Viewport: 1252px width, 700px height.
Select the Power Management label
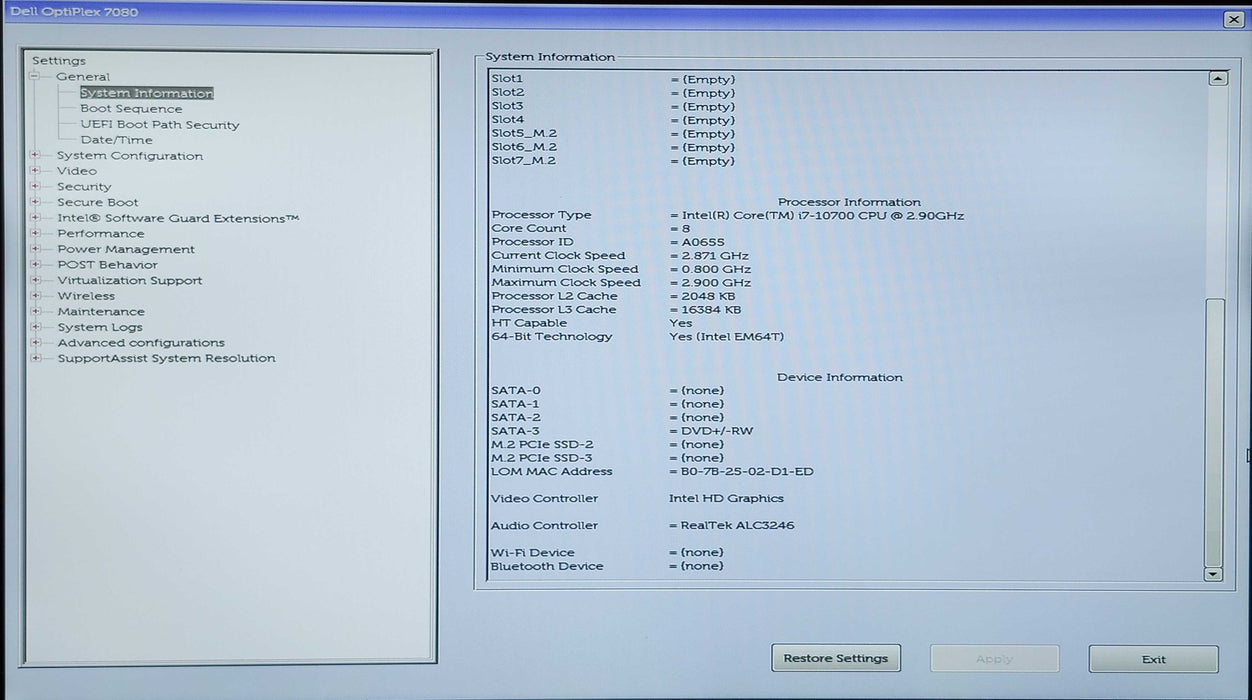126,249
